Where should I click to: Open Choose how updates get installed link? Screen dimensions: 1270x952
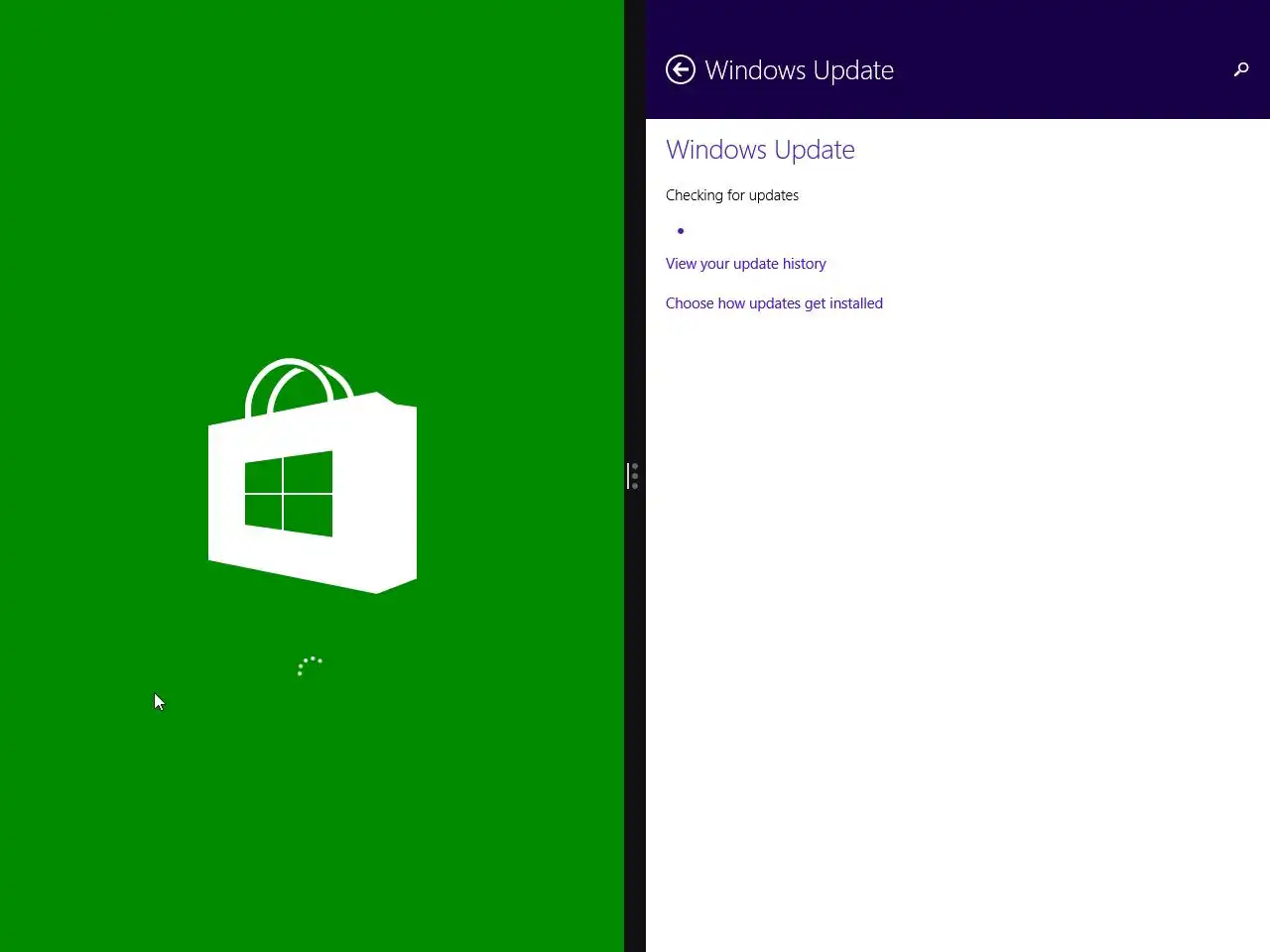pos(774,303)
